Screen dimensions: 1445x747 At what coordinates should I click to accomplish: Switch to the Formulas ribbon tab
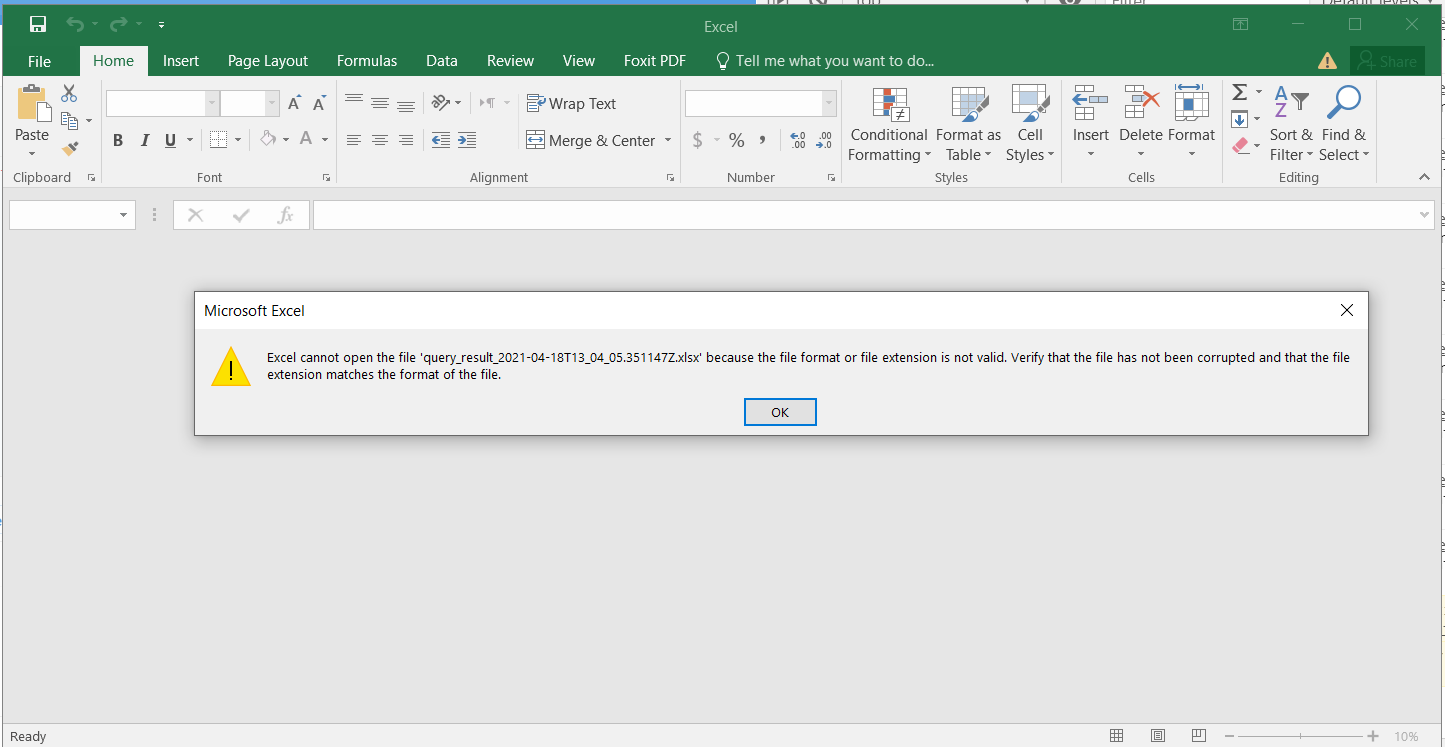coord(366,60)
